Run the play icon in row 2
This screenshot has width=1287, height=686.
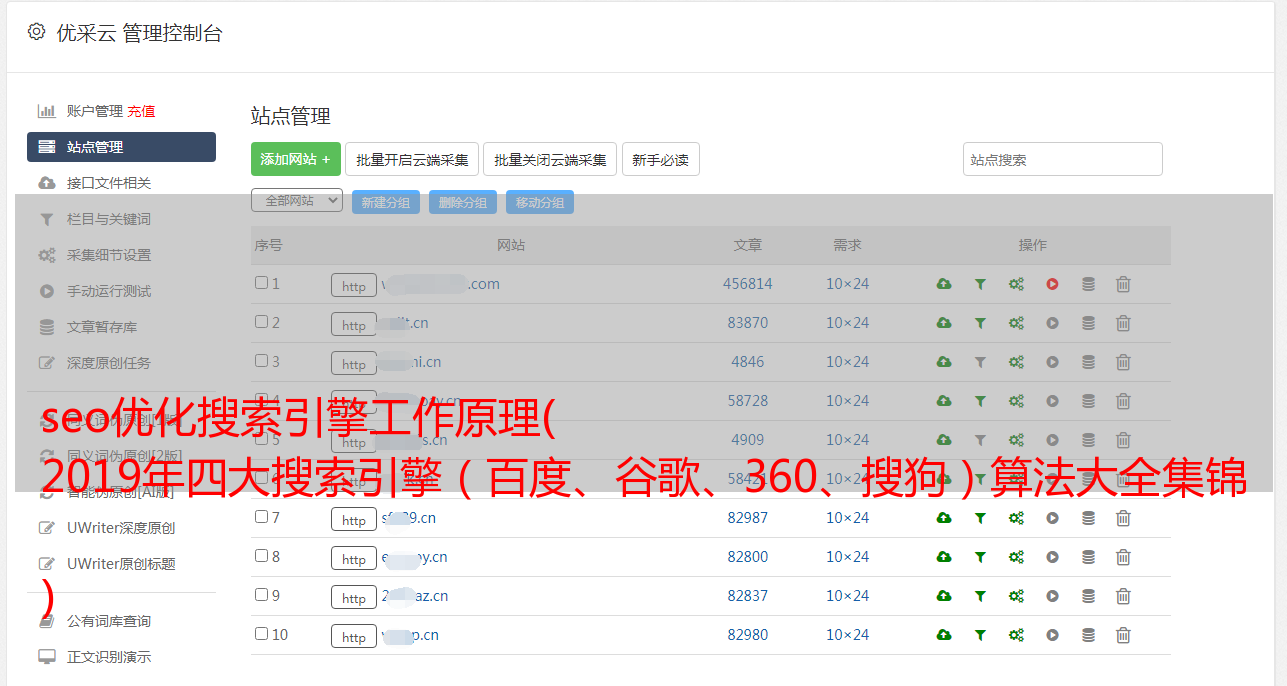tap(1052, 323)
